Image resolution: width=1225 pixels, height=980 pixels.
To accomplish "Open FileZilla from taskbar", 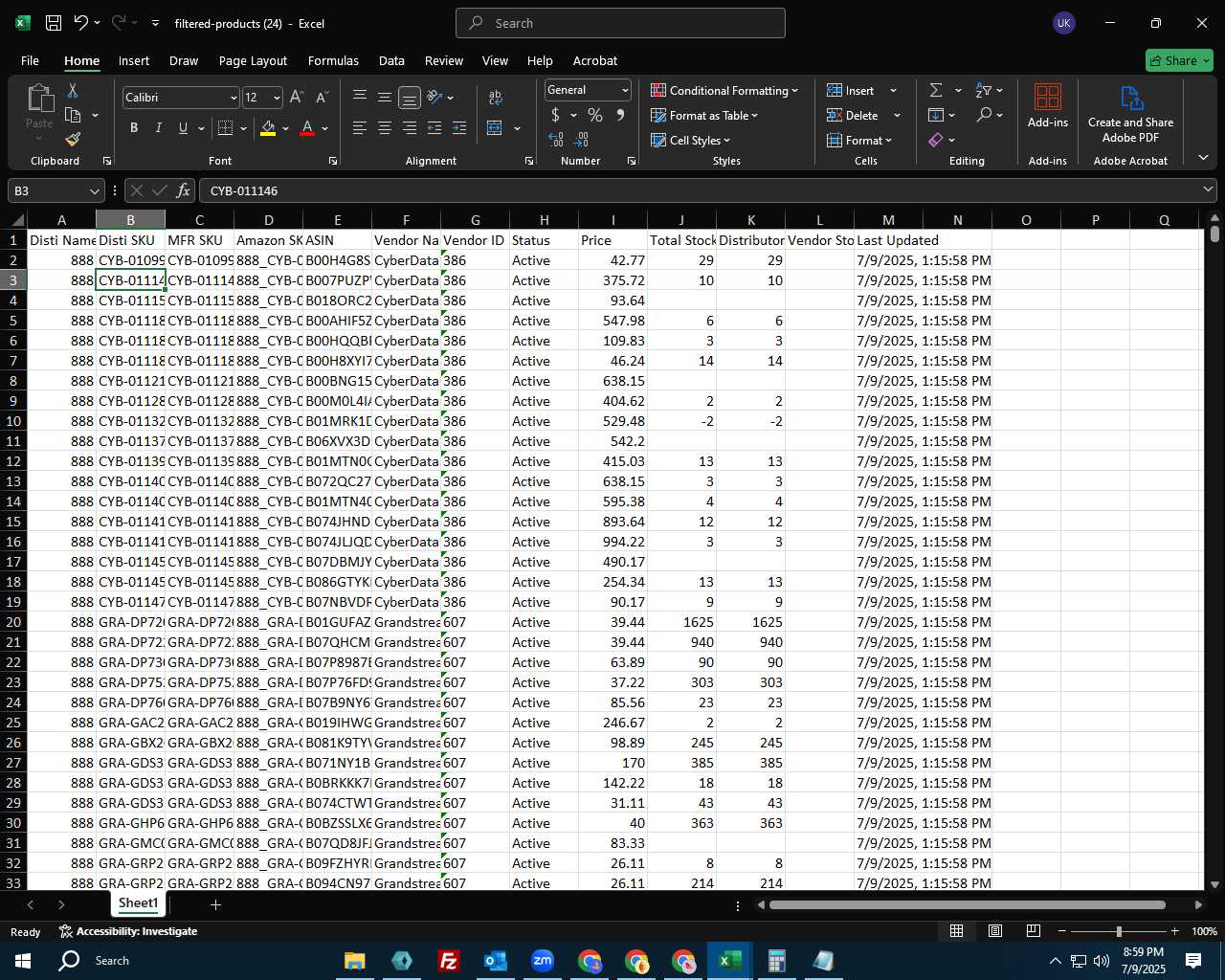I will [x=449, y=961].
